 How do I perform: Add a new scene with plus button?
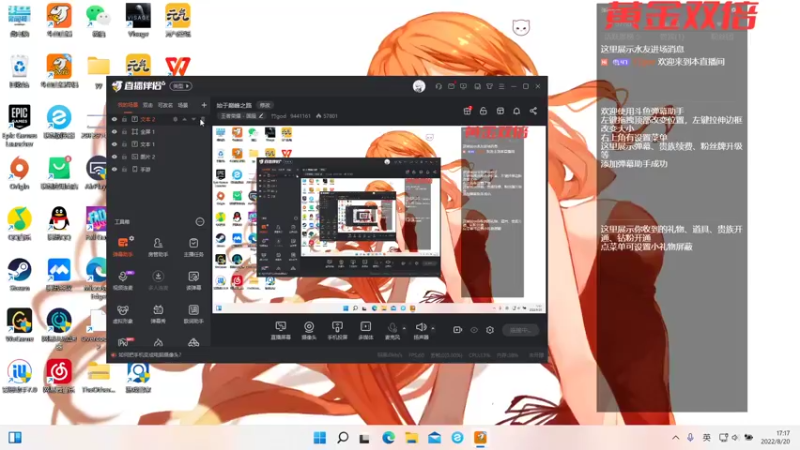click(204, 105)
